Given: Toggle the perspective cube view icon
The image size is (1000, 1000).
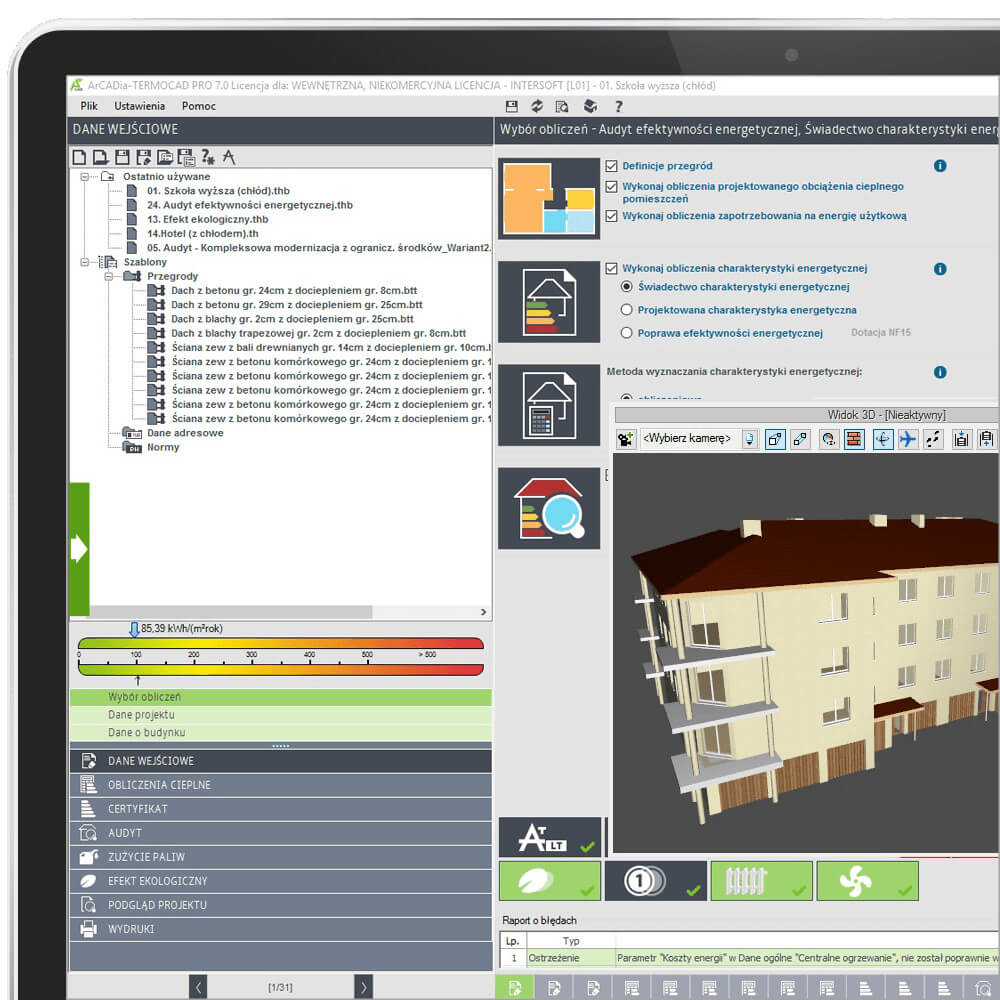Looking at the screenshot, I should 775,439.
